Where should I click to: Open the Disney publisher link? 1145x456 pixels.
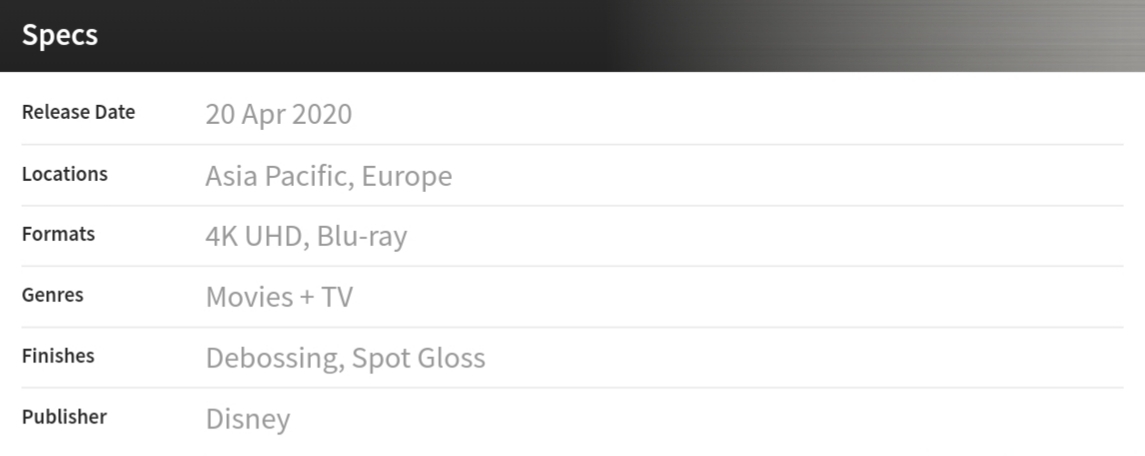pyautogui.click(x=247, y=418)
